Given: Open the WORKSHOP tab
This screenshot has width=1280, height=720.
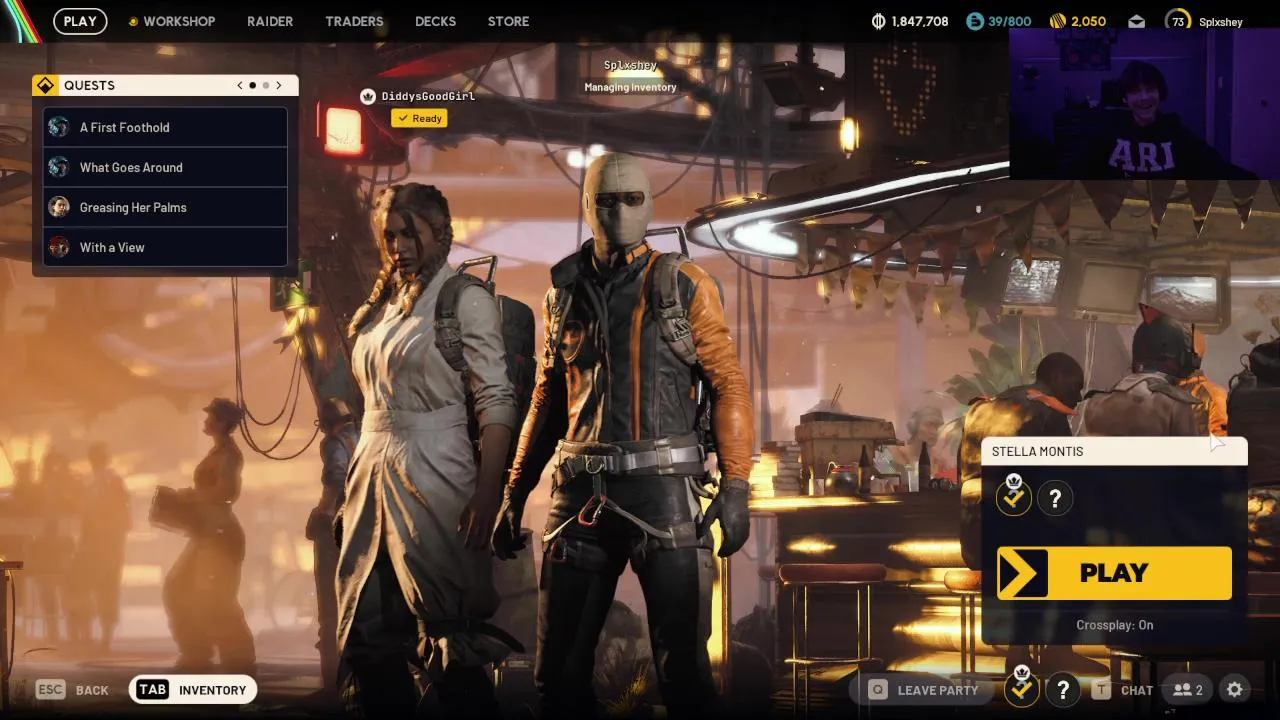Looking at the screenshot, I should click(179, 21).
